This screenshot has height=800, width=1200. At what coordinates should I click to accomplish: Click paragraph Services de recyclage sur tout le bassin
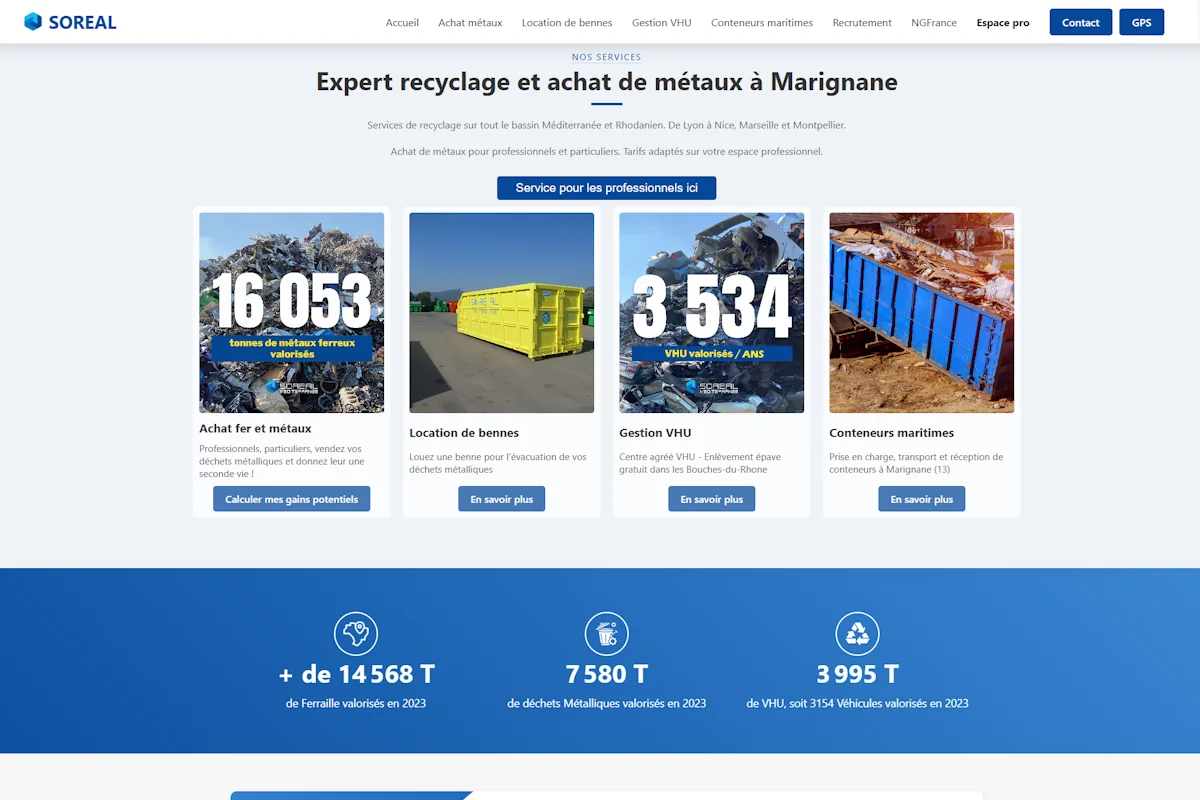pyautogui.click(x=607, y=125)
